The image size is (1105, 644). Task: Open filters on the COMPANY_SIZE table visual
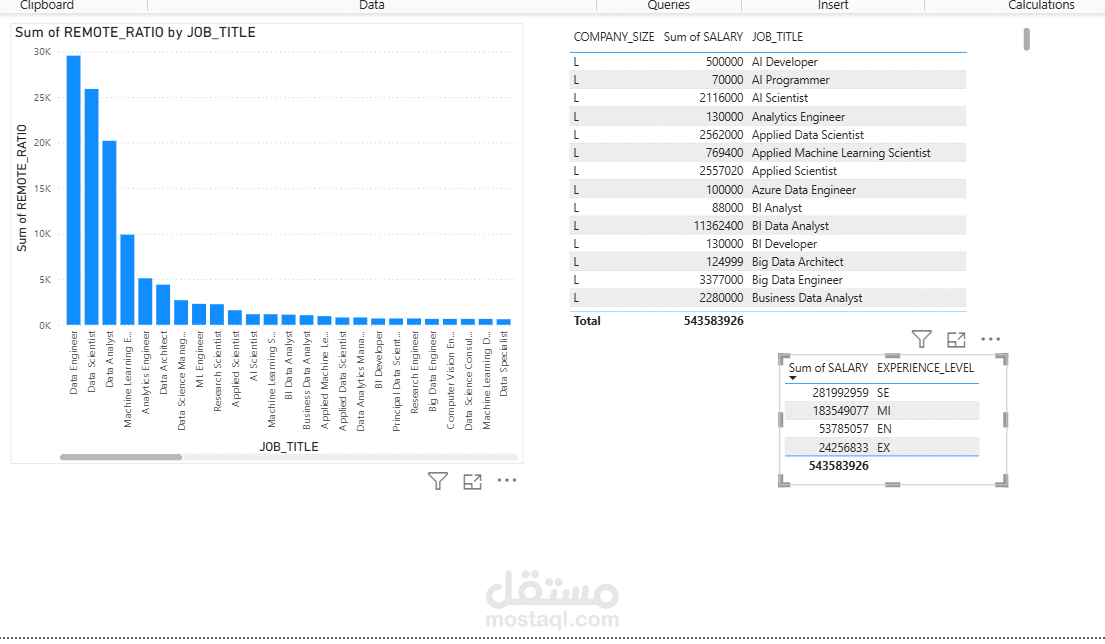(x=921, y=339)
